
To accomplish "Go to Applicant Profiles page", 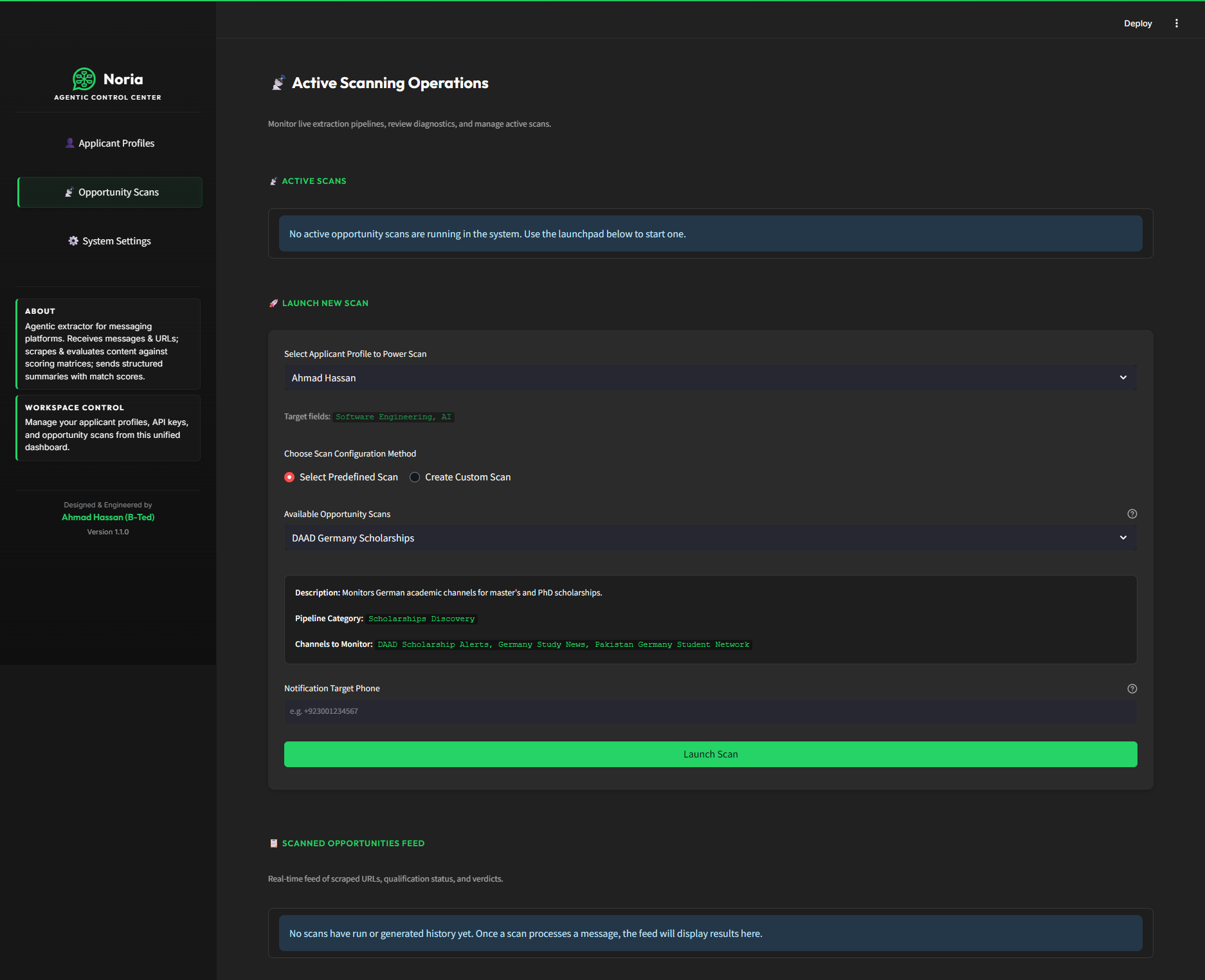I will click(x=109, y=143).
